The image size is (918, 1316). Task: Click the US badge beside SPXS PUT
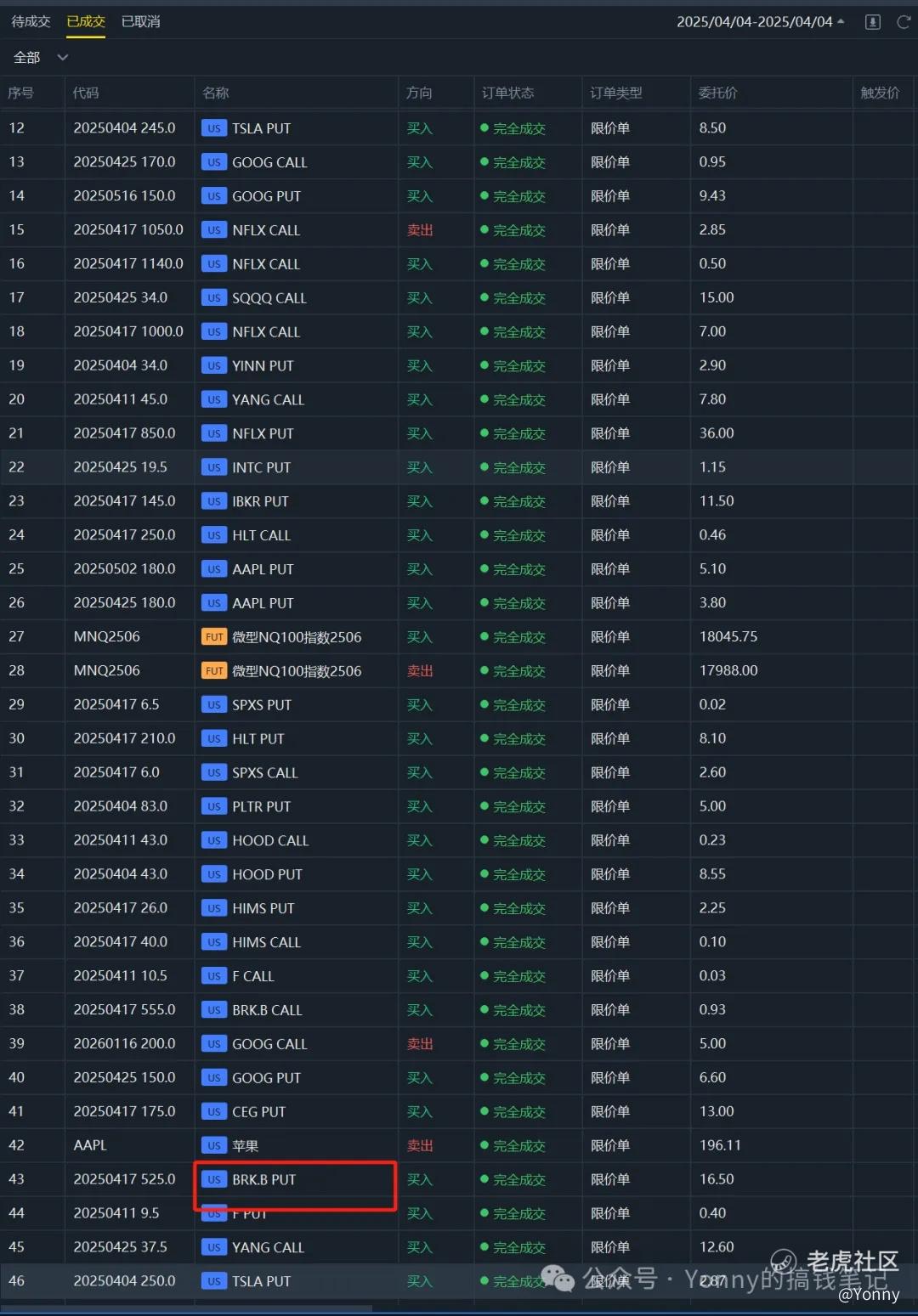(x=214, y=705)
